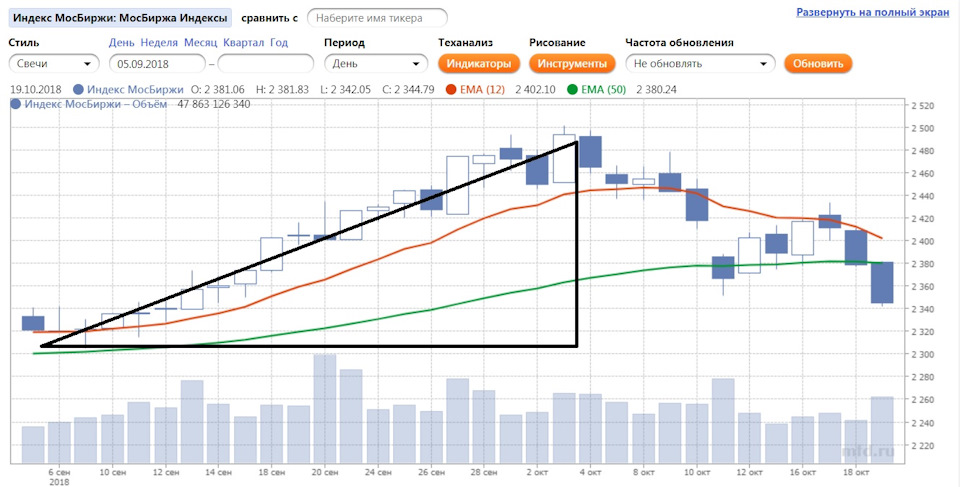Click the 19.10.2018 date label
This screenshot has height=487, width=960.
click(x=36, y=89)
